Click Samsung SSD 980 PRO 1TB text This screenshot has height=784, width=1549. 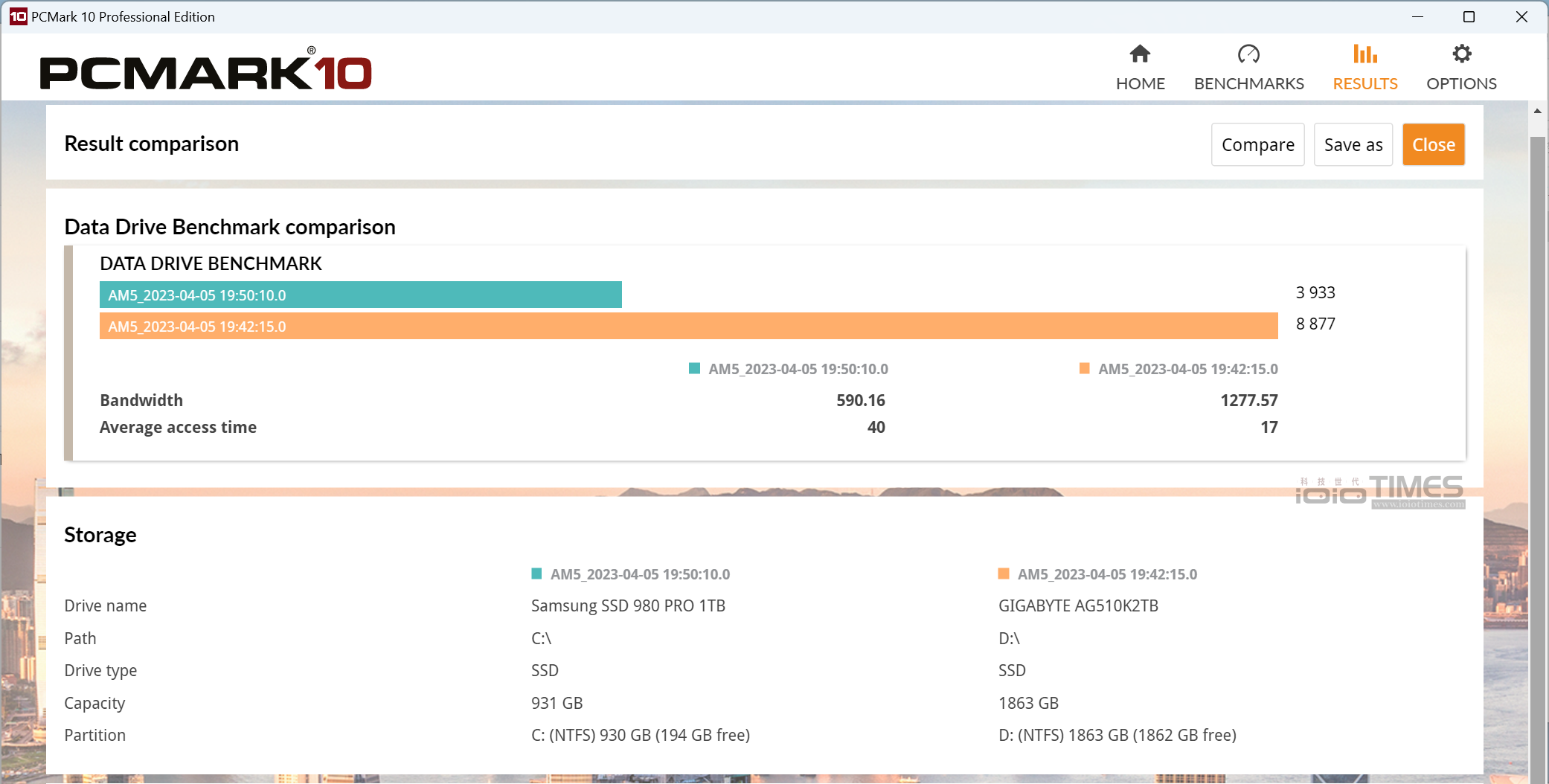[x=628, y=605]
